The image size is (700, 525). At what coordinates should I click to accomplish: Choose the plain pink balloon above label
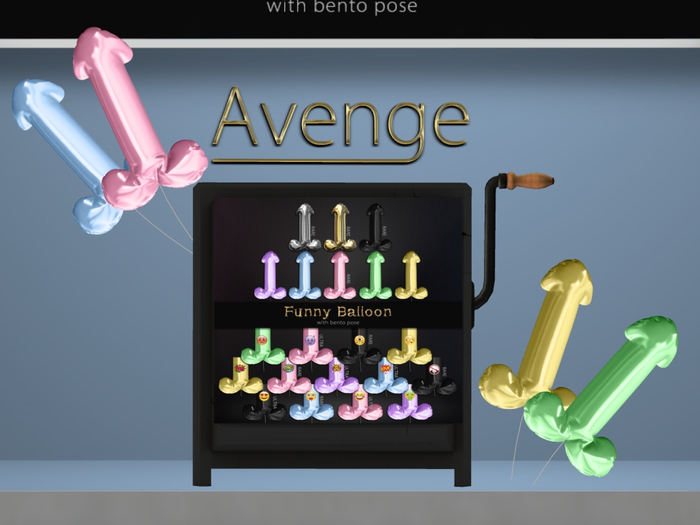tap(340, 275)
